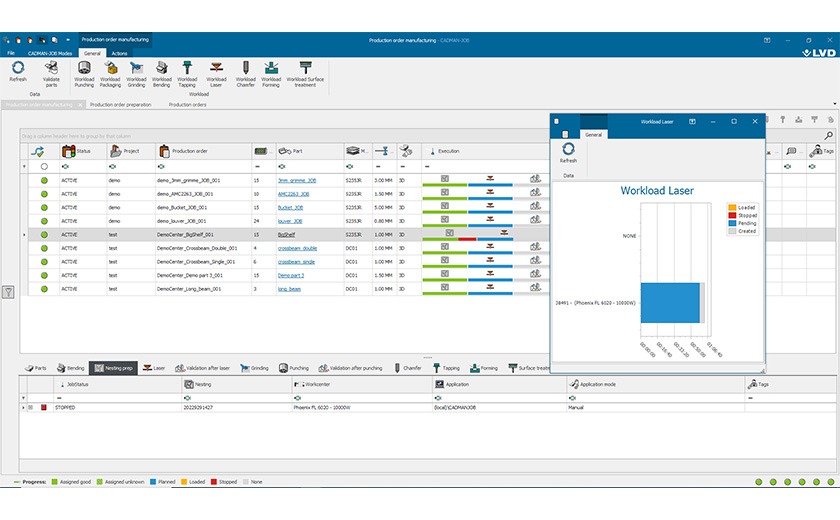
Task: Click Loaded orange legend swatch in chart
Action: 732,207
